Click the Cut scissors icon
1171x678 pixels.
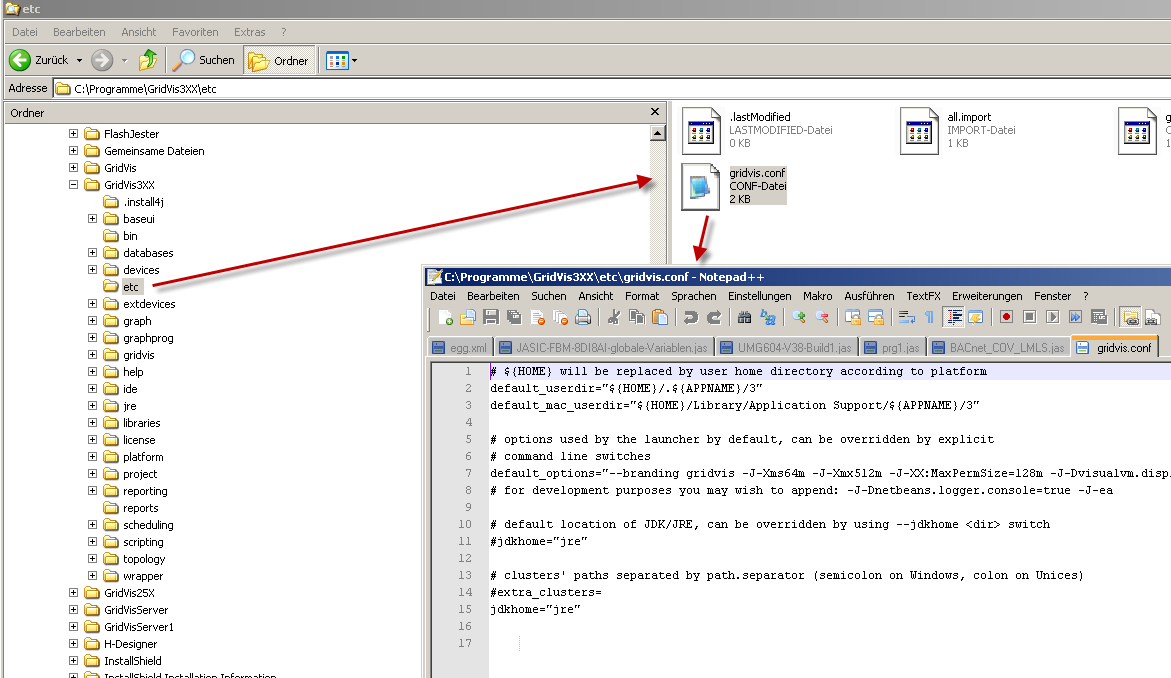point(614,318)
